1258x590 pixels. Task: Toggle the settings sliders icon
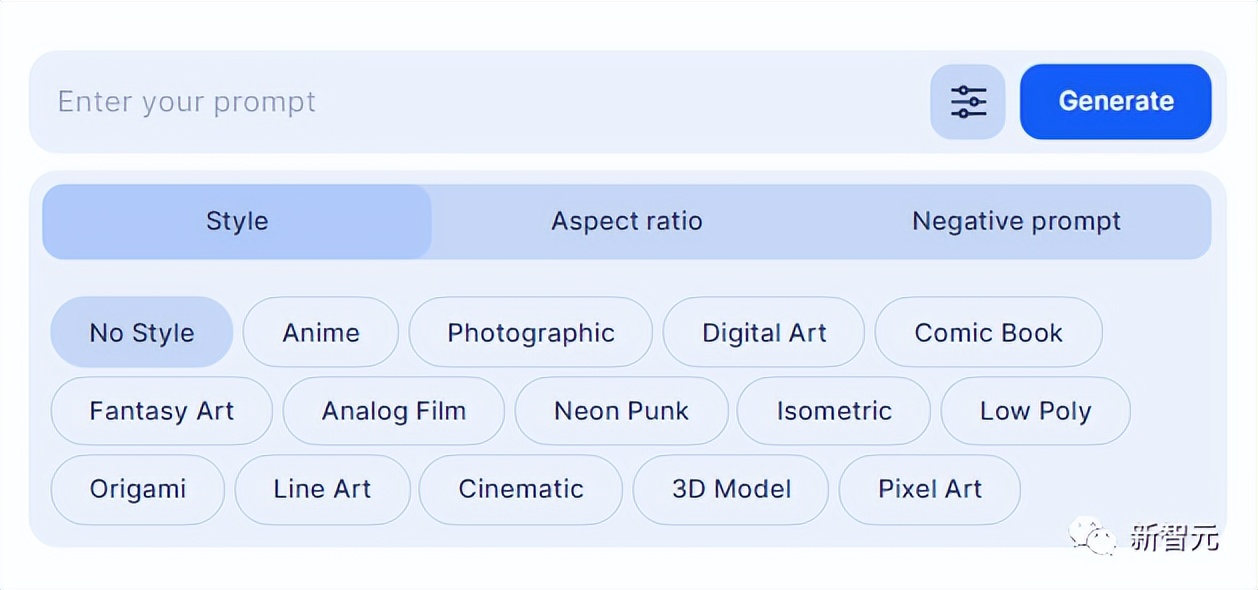(967, 102)
